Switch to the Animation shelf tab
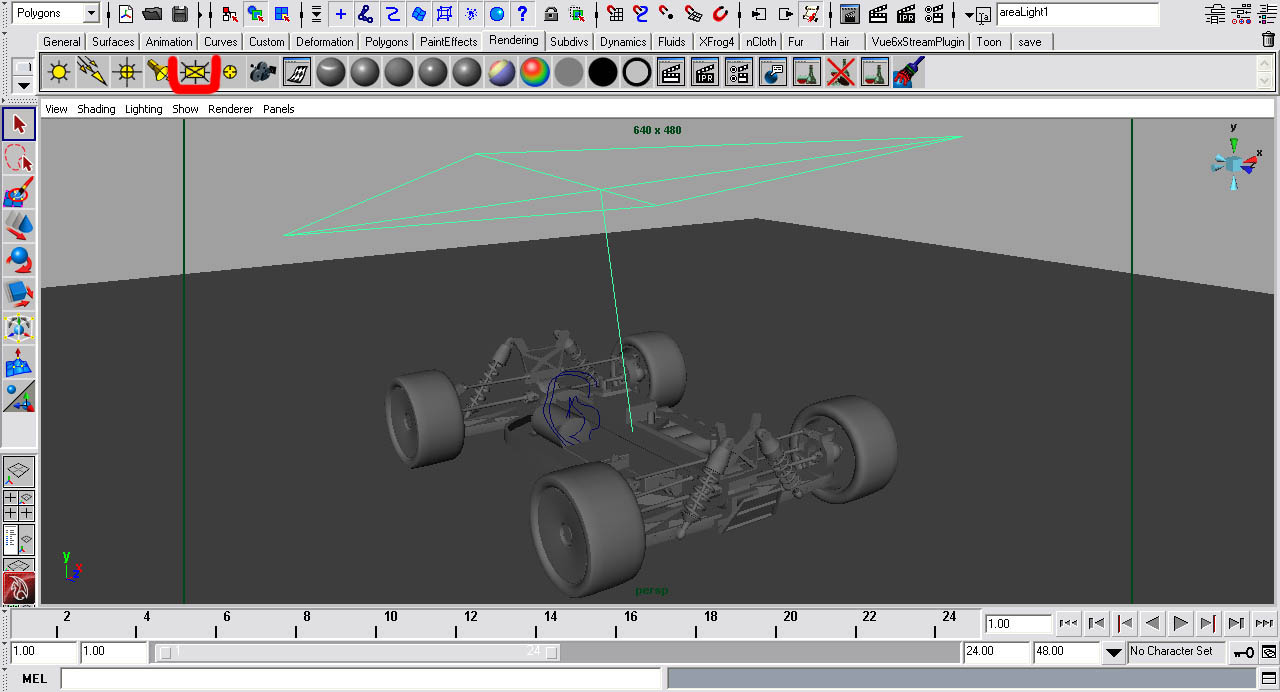 (169, 42)
